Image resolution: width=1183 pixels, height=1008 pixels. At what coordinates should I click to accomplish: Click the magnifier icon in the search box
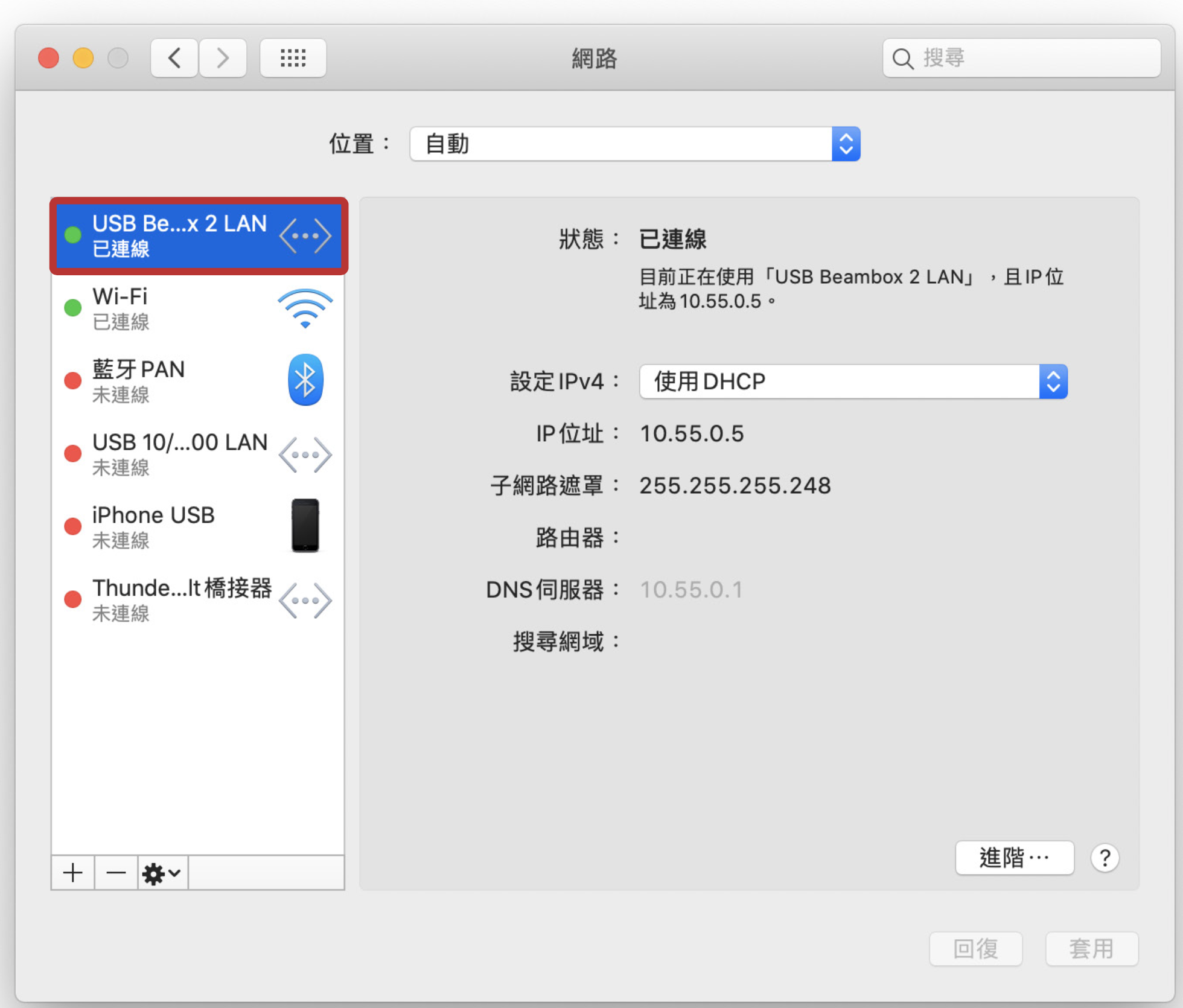point(903,59)
